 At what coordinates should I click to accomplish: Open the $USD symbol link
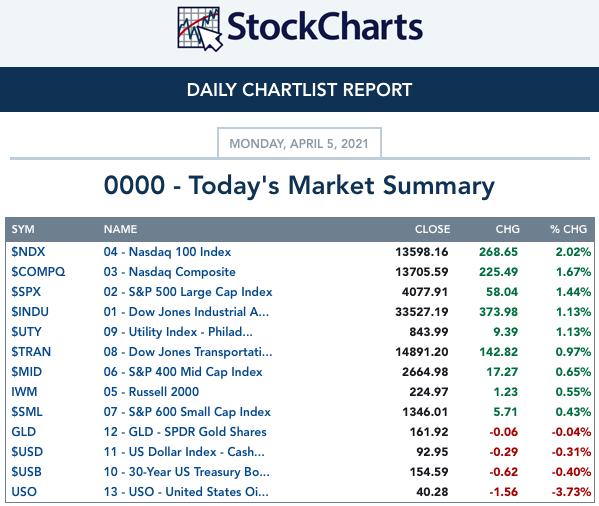(x=27, y=452)
